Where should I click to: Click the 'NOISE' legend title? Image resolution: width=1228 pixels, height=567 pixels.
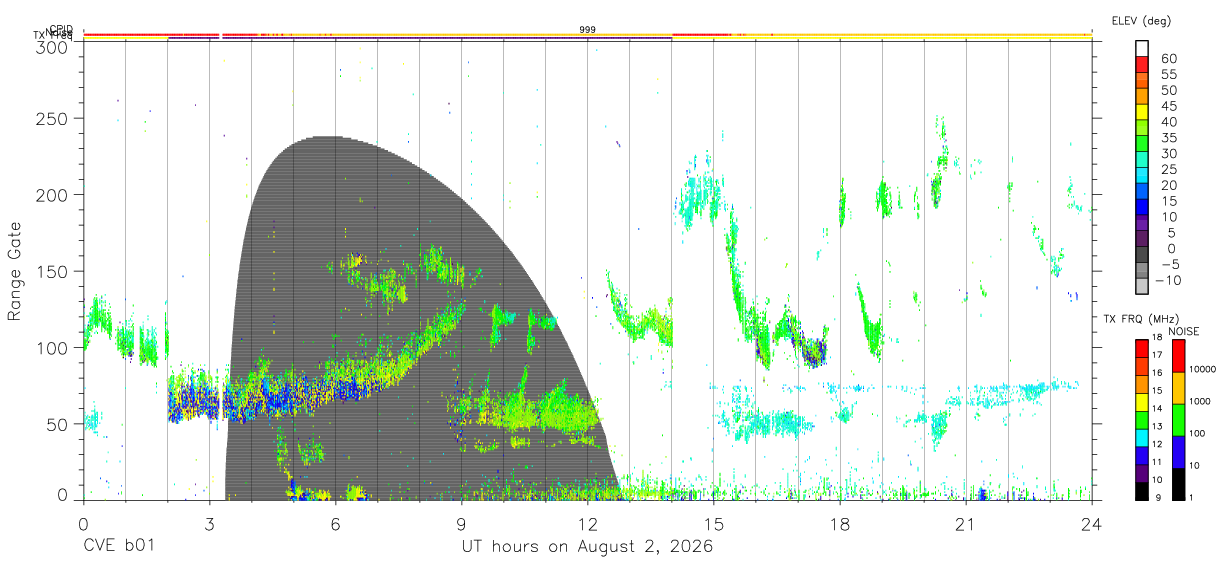point(1184,331)
